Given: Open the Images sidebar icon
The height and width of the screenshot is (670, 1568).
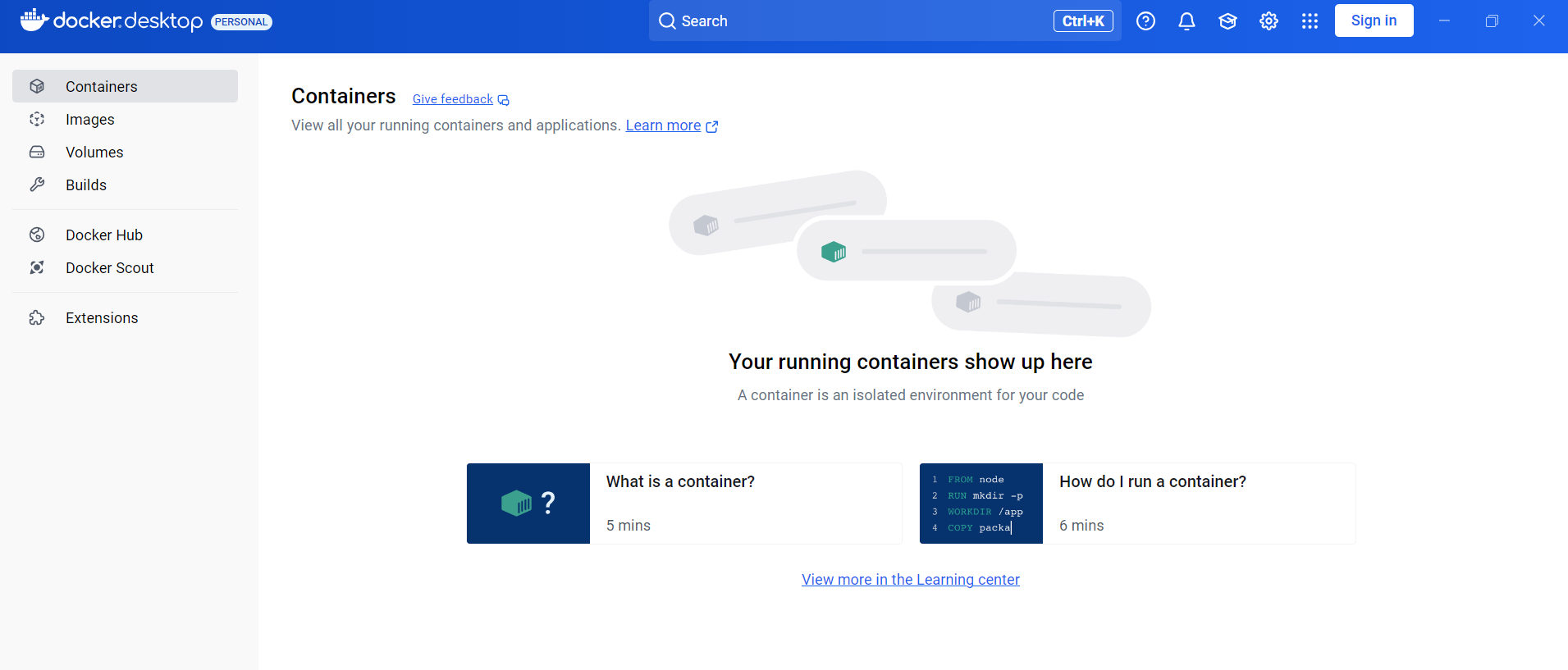Looking at the screenshot, I should 37,119.
